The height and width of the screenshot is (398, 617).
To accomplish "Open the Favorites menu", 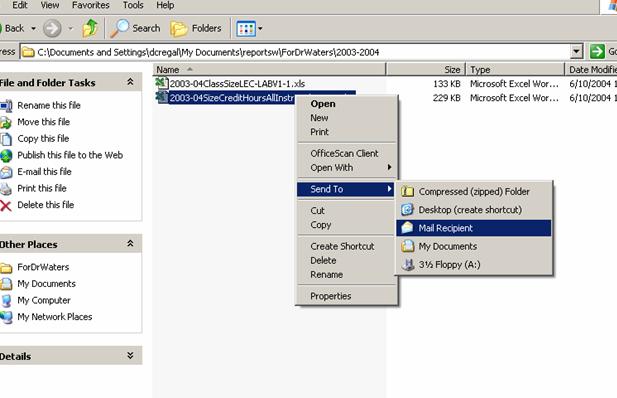I will 91,5.
